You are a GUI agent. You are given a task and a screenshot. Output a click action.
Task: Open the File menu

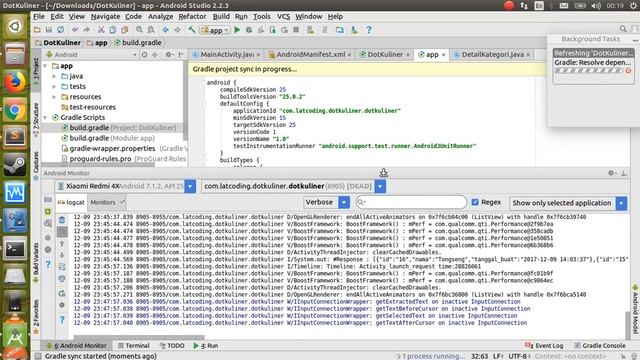tap(39, 16)
